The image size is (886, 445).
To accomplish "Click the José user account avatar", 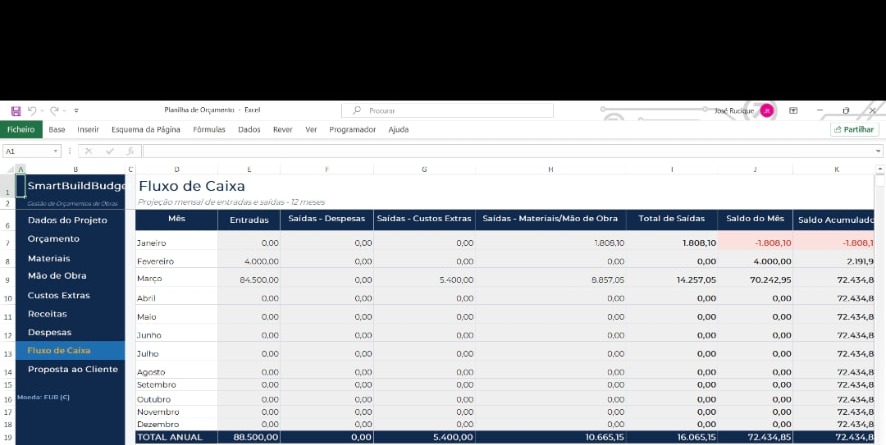I will pos(767,111).
